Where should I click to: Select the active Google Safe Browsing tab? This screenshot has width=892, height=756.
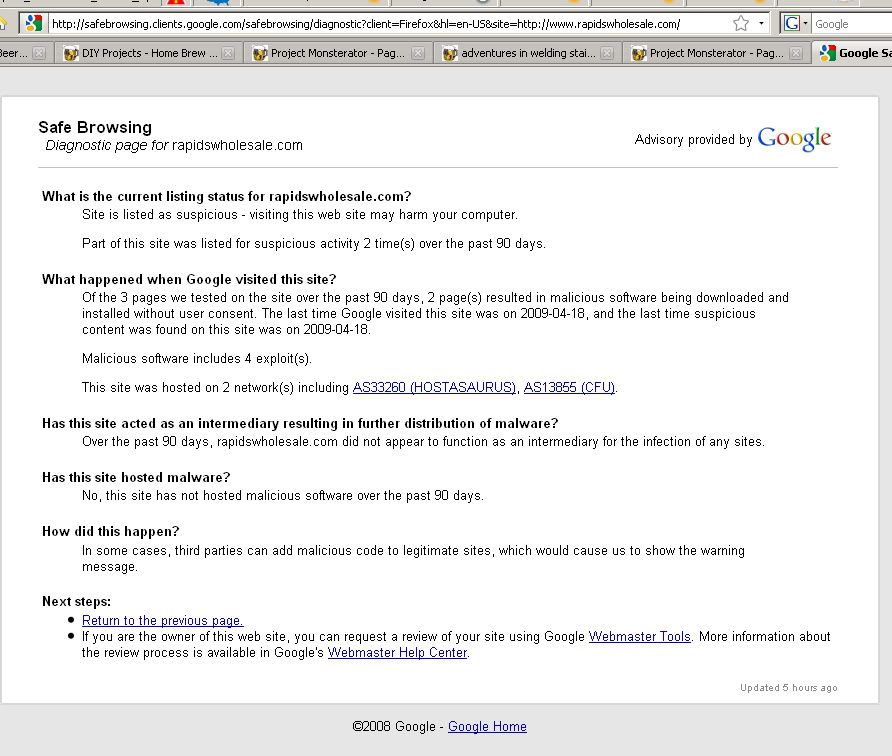853,53
